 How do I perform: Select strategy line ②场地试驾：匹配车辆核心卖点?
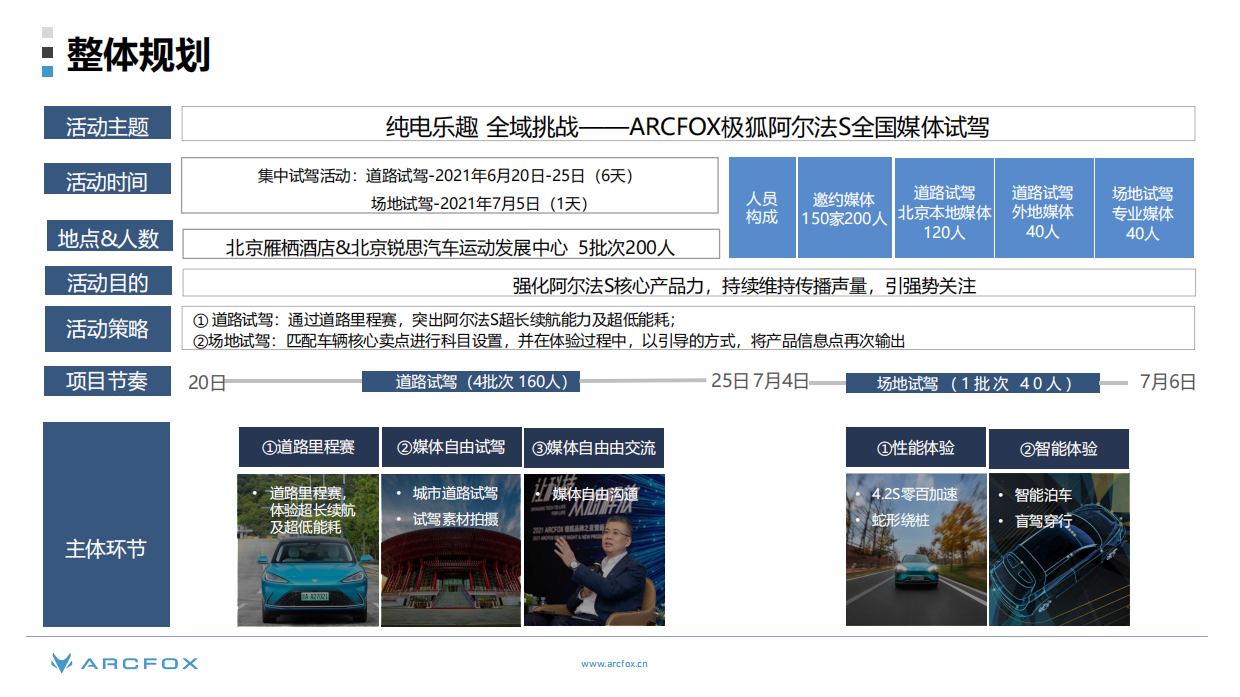[x=548, y=341]
